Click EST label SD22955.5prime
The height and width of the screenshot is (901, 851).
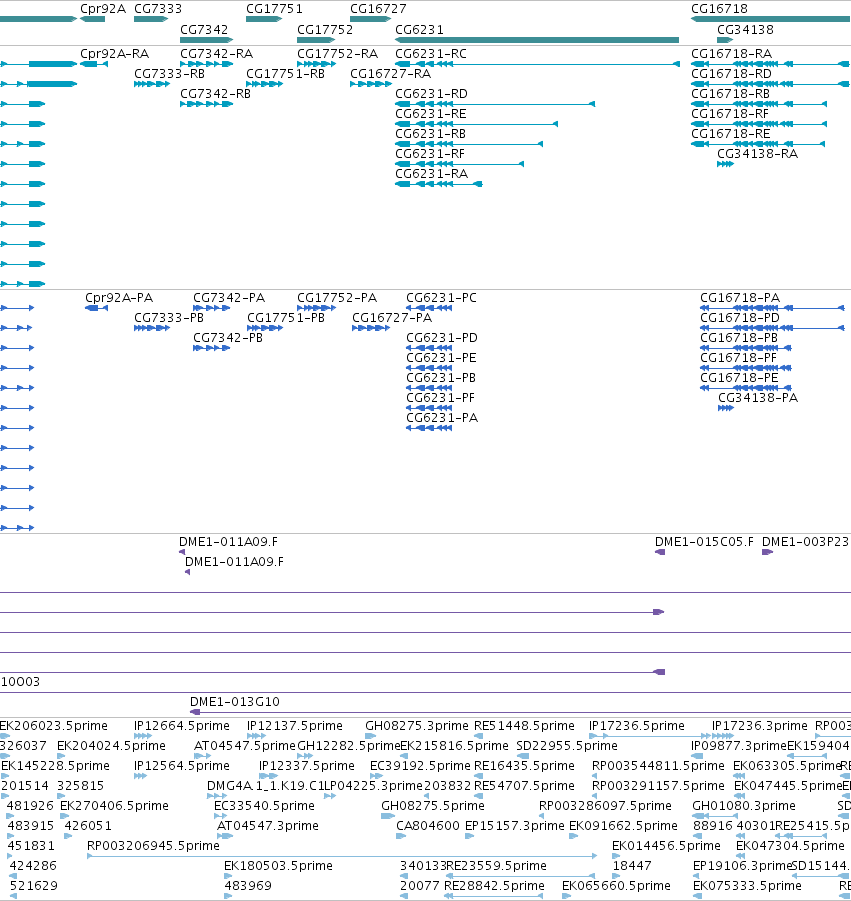pyautogui.click(x=567, y=746)
